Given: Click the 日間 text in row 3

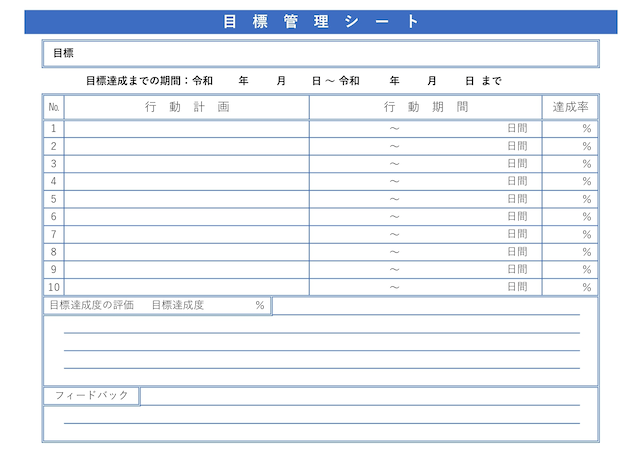Looking at the screenshot, I should [517, 164].
